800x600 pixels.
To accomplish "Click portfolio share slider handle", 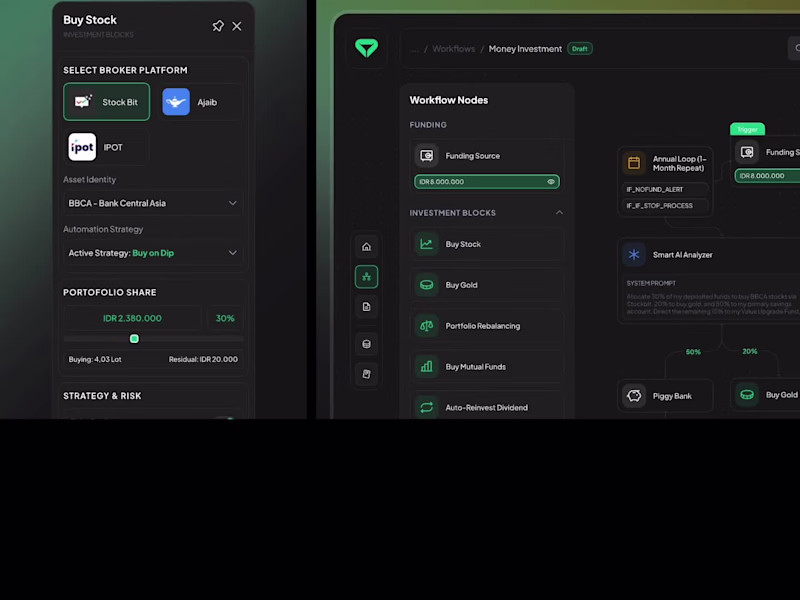I will [134, 339].
